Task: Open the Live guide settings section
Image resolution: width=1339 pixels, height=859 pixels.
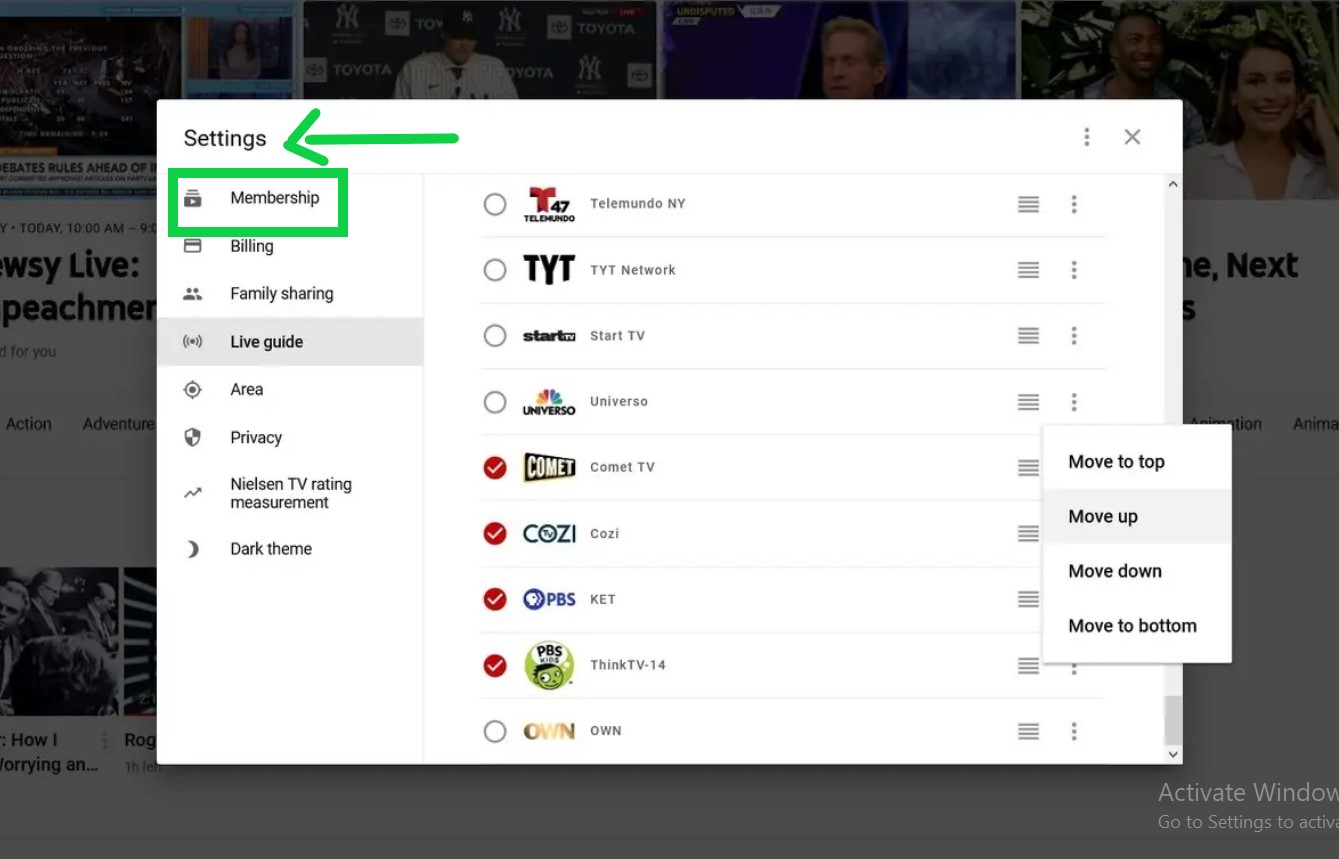Action: [266, 342]
